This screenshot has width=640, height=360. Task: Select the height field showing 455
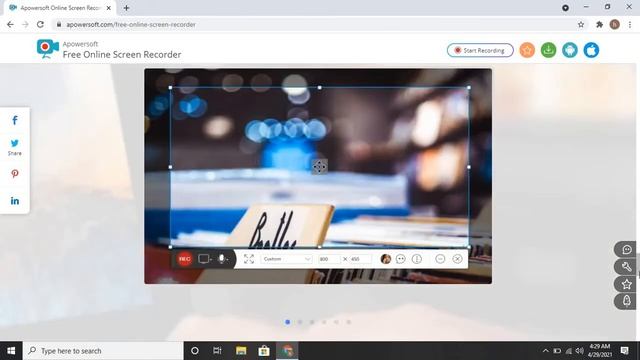click(360, 259)
